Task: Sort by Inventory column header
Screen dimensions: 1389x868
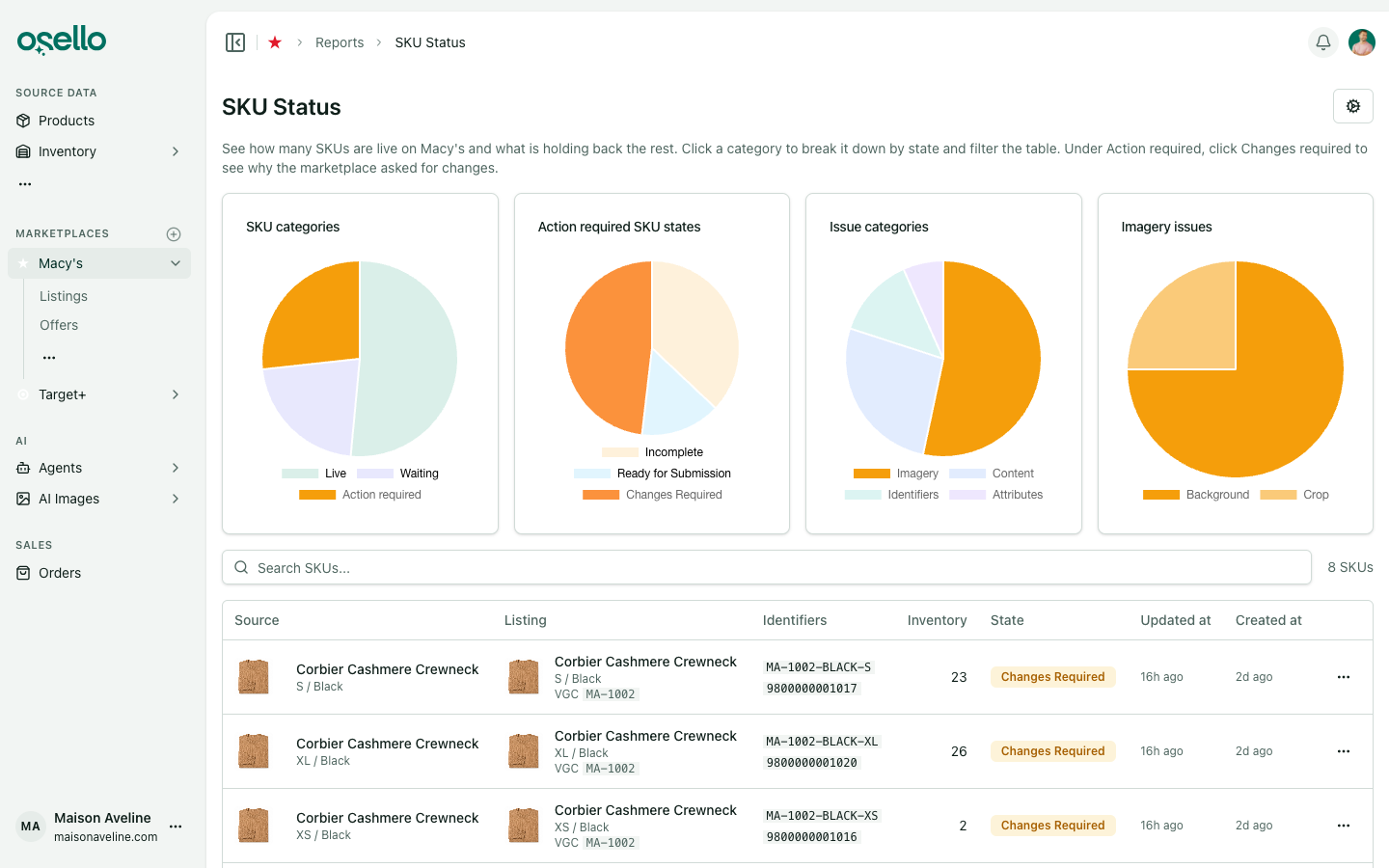Action: [x=937, y=620]
